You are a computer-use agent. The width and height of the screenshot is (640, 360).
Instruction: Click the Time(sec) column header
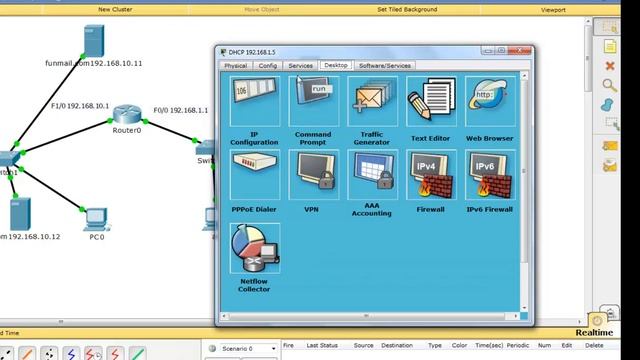489,345
